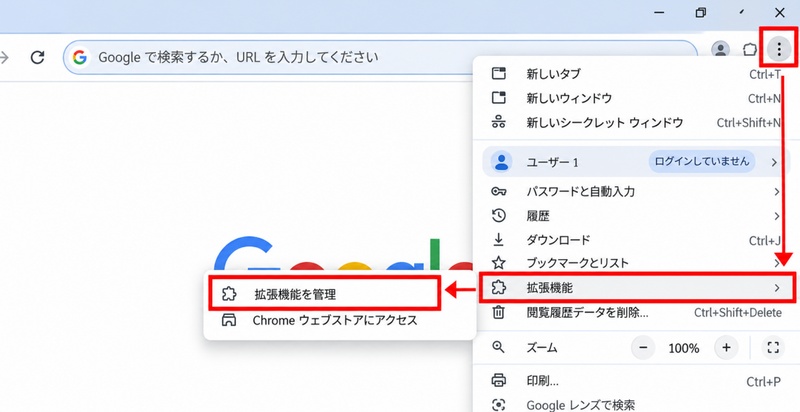800x412 pixels.
Task: Decrease zoom with the minus button
Action: (643, 348)
